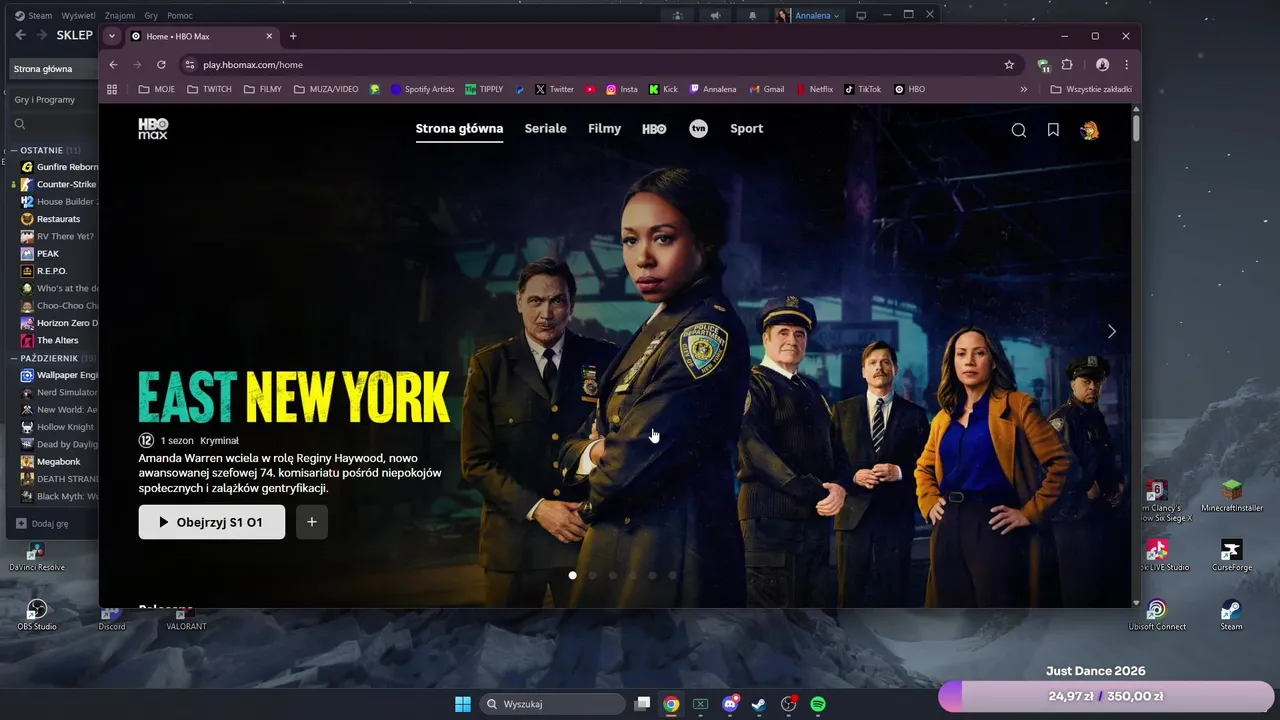This screenshot has height=720, width=1280.
Task: Open the Gmail bookmark
Action: tap(767, 89)
